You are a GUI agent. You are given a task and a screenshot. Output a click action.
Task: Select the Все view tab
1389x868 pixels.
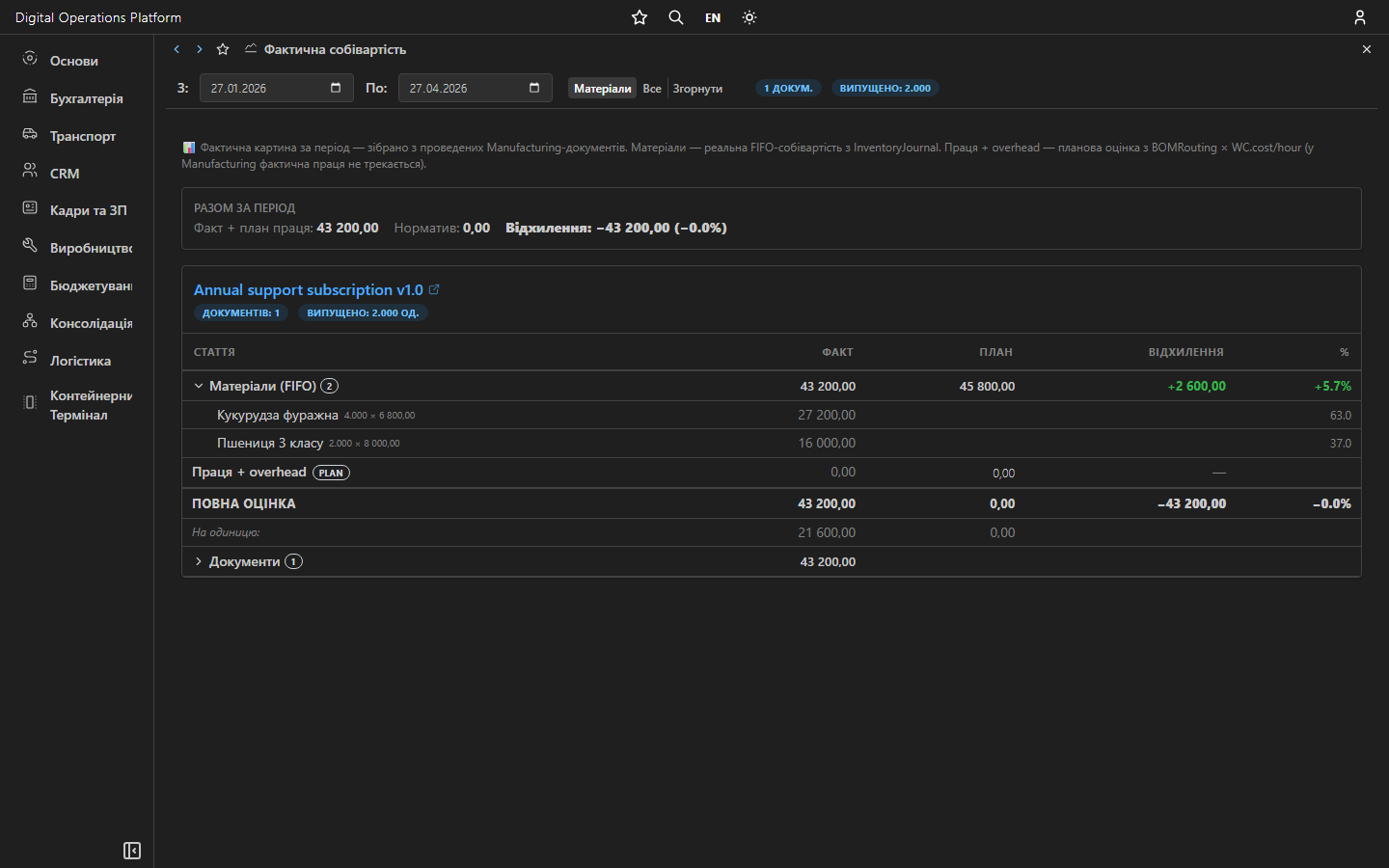[652, 88]
